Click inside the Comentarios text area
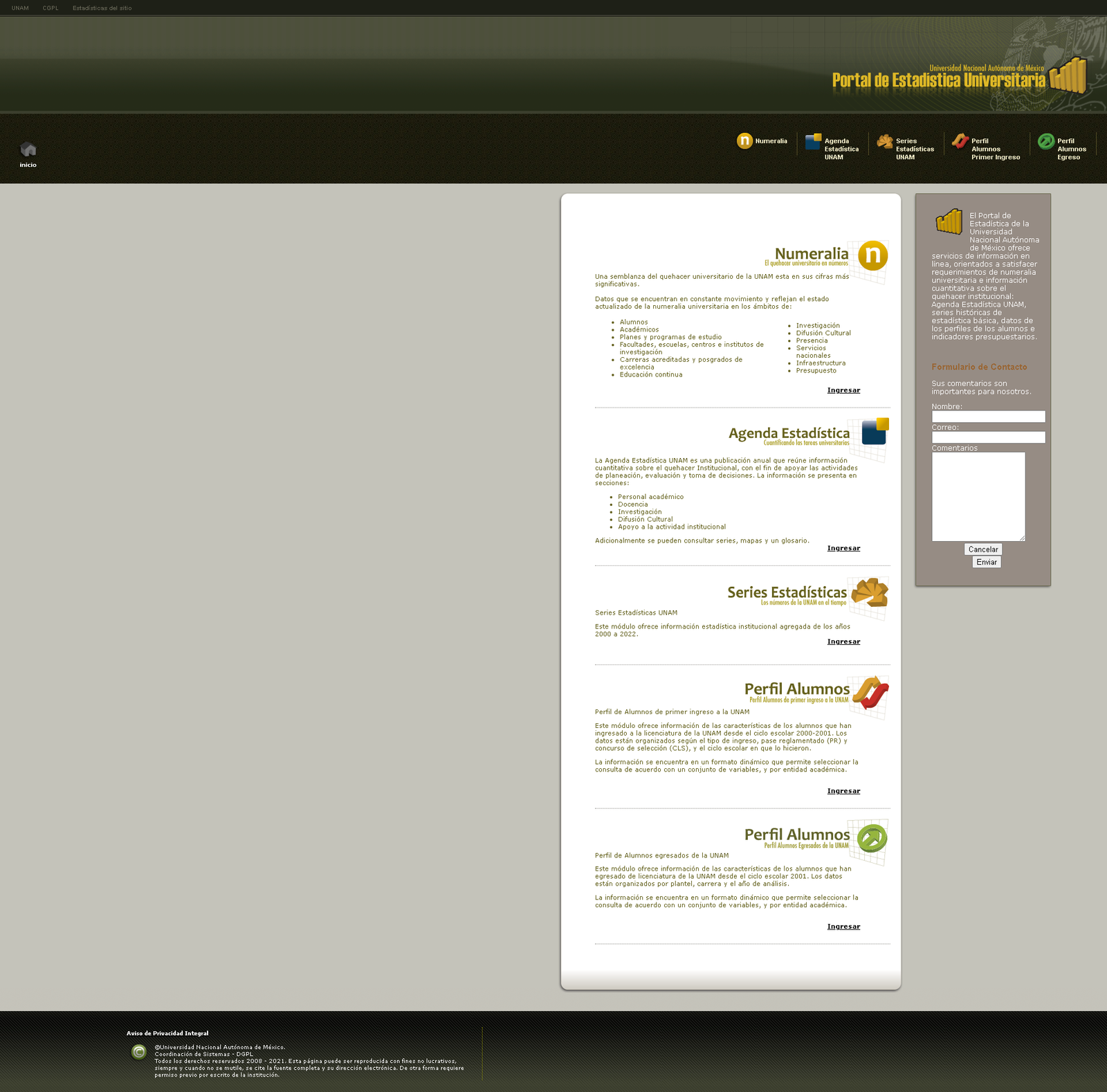The width and height of the screenshot is (1107, 1092). coord(978,496)
